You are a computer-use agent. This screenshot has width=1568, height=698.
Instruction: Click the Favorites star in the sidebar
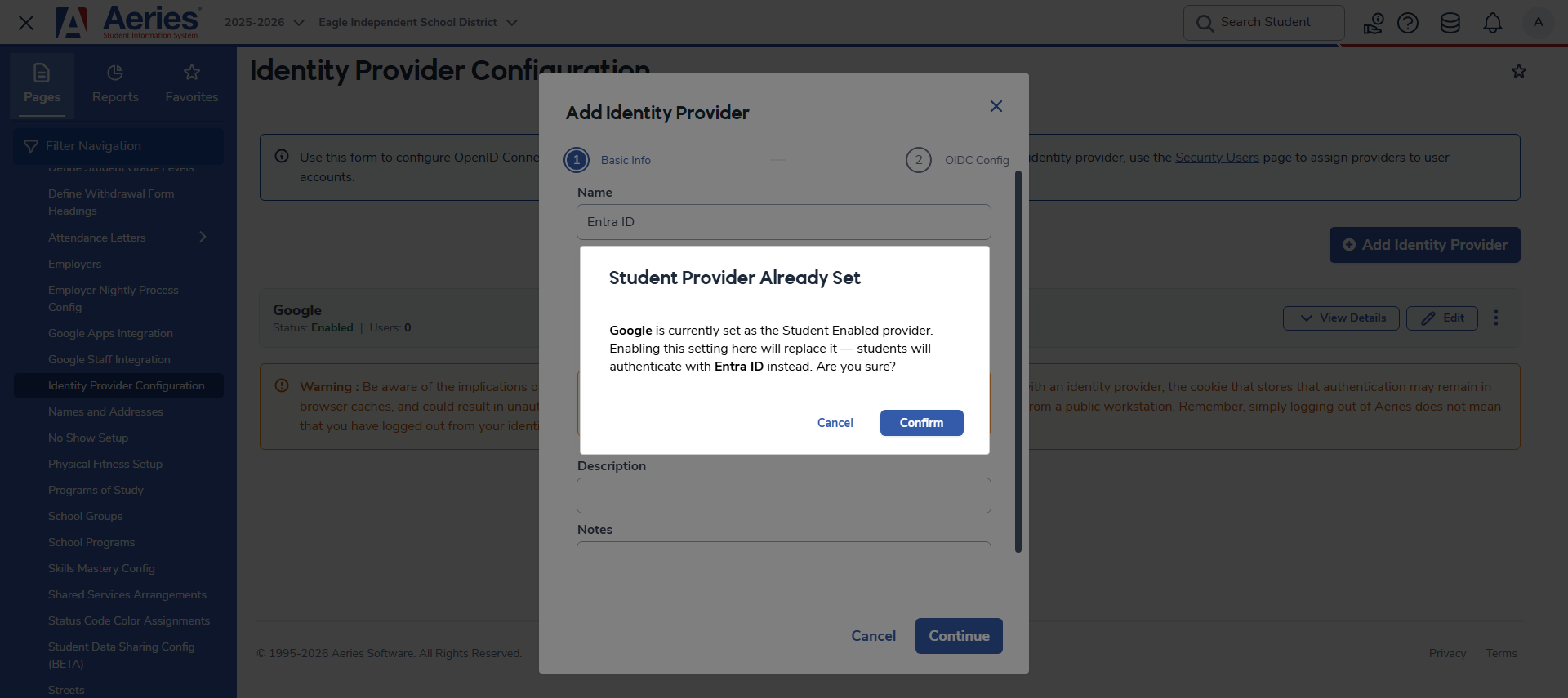tap(191, 84)
